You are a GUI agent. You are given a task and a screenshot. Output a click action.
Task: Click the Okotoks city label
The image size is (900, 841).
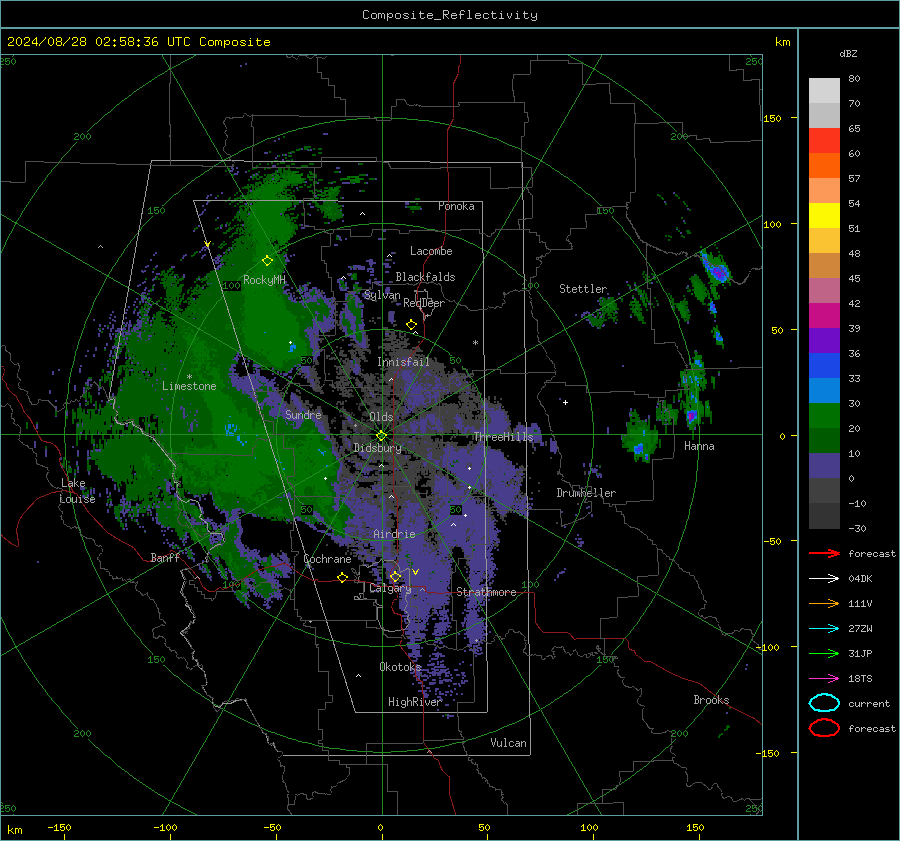[x=400, y=667]
